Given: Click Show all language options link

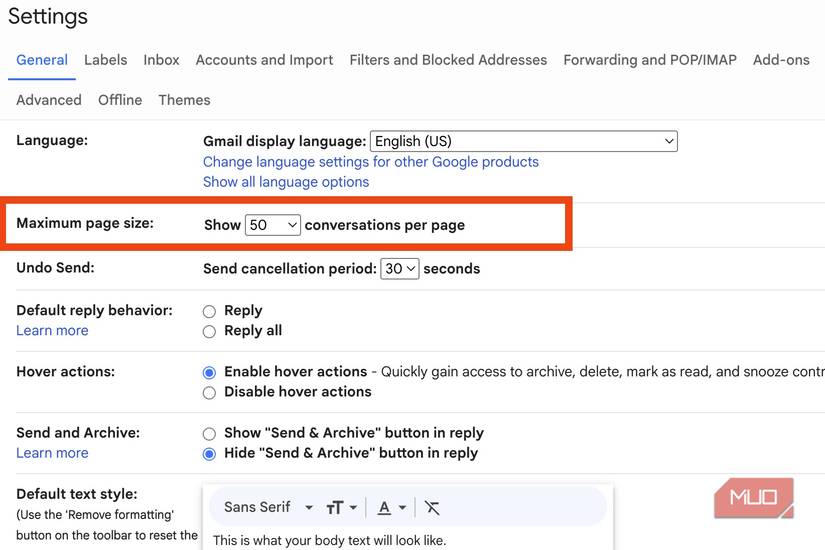Looking at the screenshot, I should point(286,182).
